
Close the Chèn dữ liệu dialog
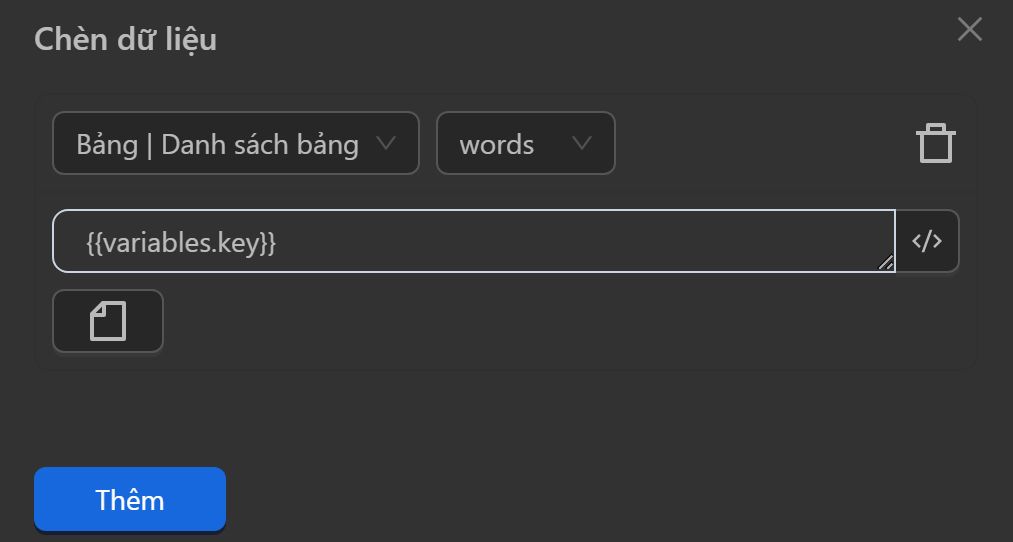coord(969,30)
